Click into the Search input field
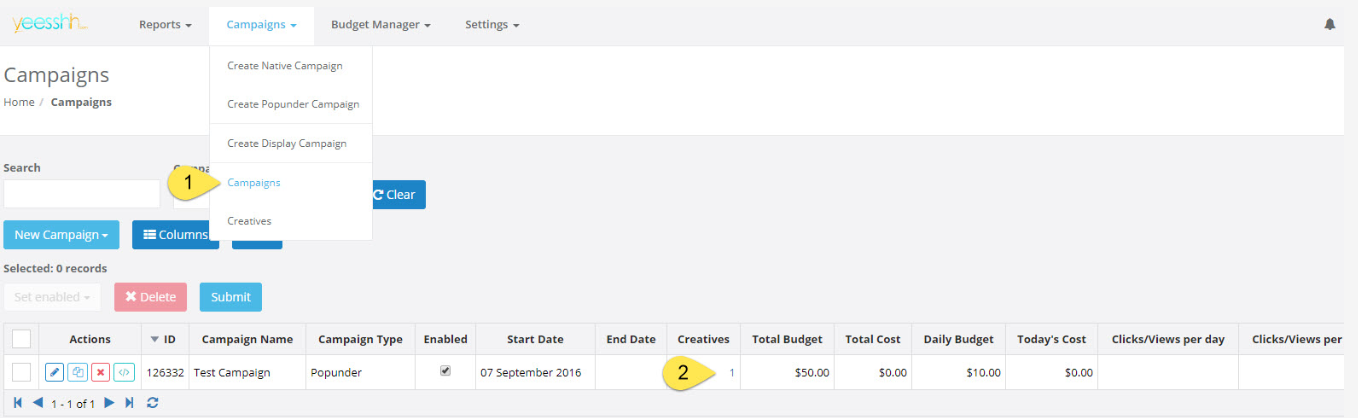 pyautogui.click(x=82, y=194)
